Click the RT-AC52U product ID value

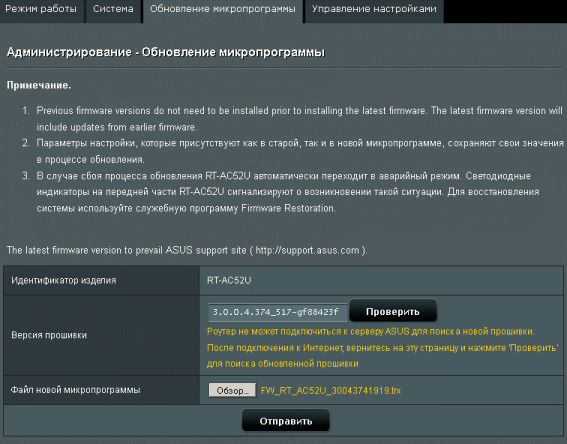[x=229, y=280]
